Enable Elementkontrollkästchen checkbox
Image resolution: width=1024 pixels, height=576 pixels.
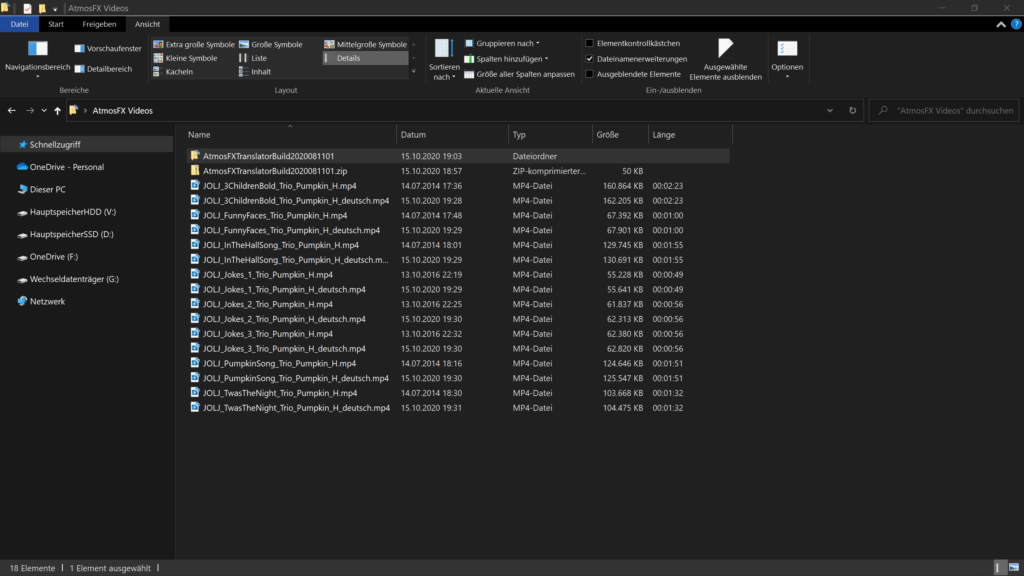[x=590, y=43]
